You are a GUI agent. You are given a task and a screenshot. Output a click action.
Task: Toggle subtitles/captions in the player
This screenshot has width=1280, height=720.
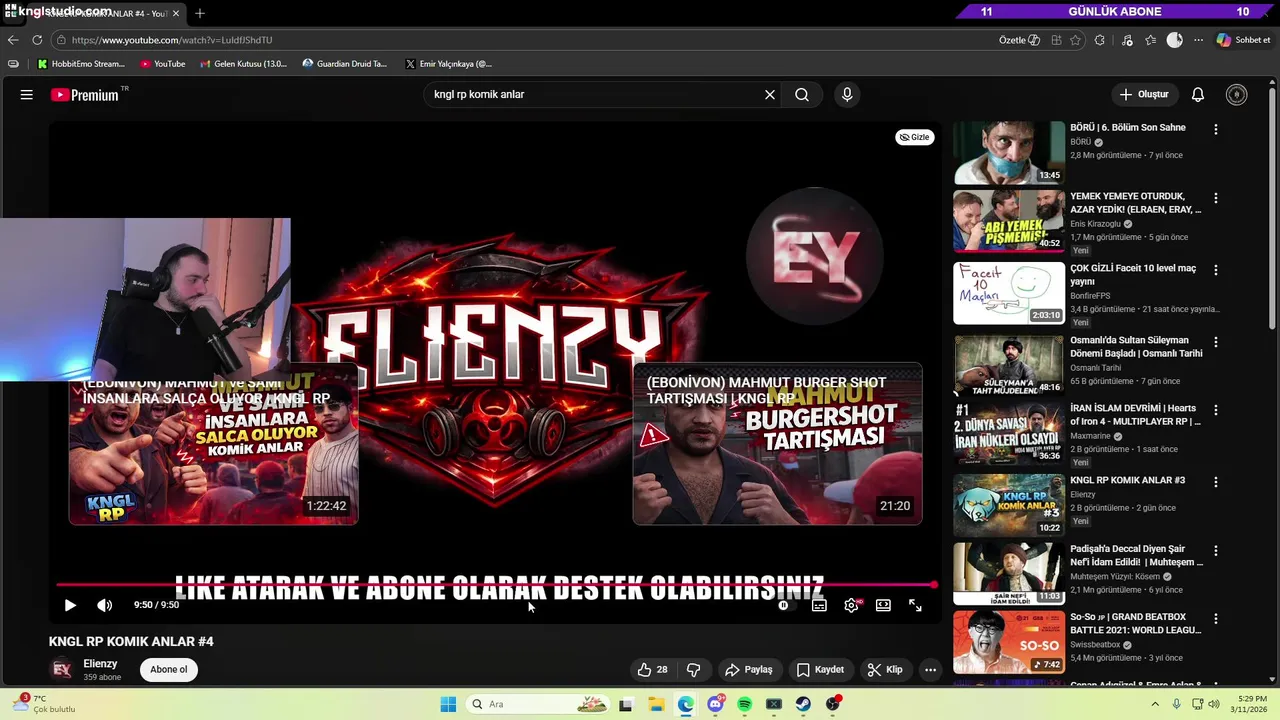click(x=819, y=605)
